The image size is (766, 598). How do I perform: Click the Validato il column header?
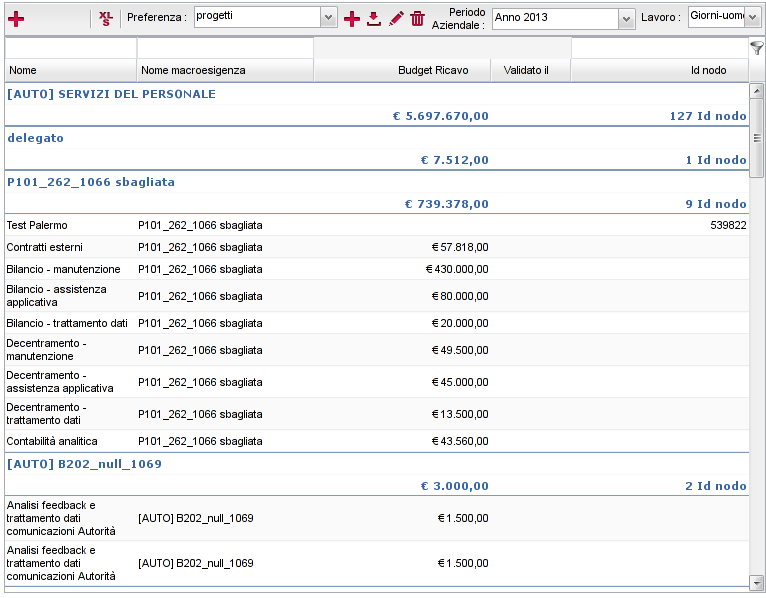point(530,70)
